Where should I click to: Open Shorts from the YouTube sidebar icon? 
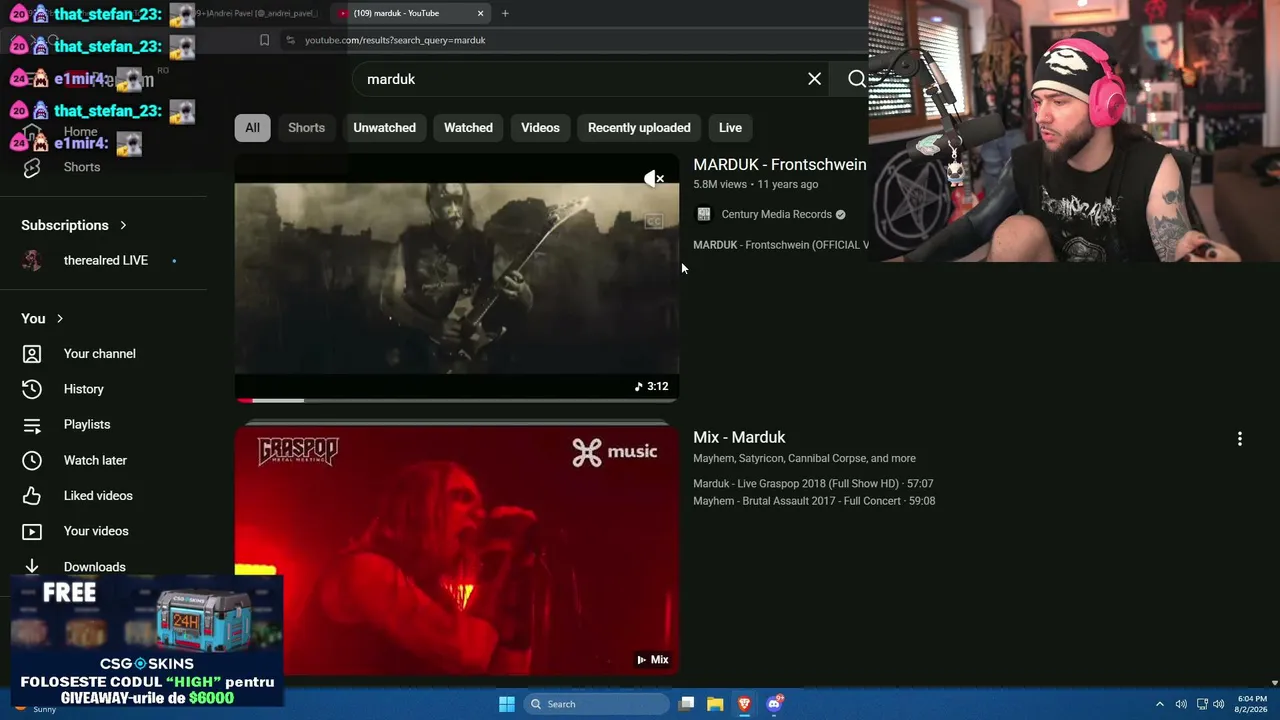(32, 167)
